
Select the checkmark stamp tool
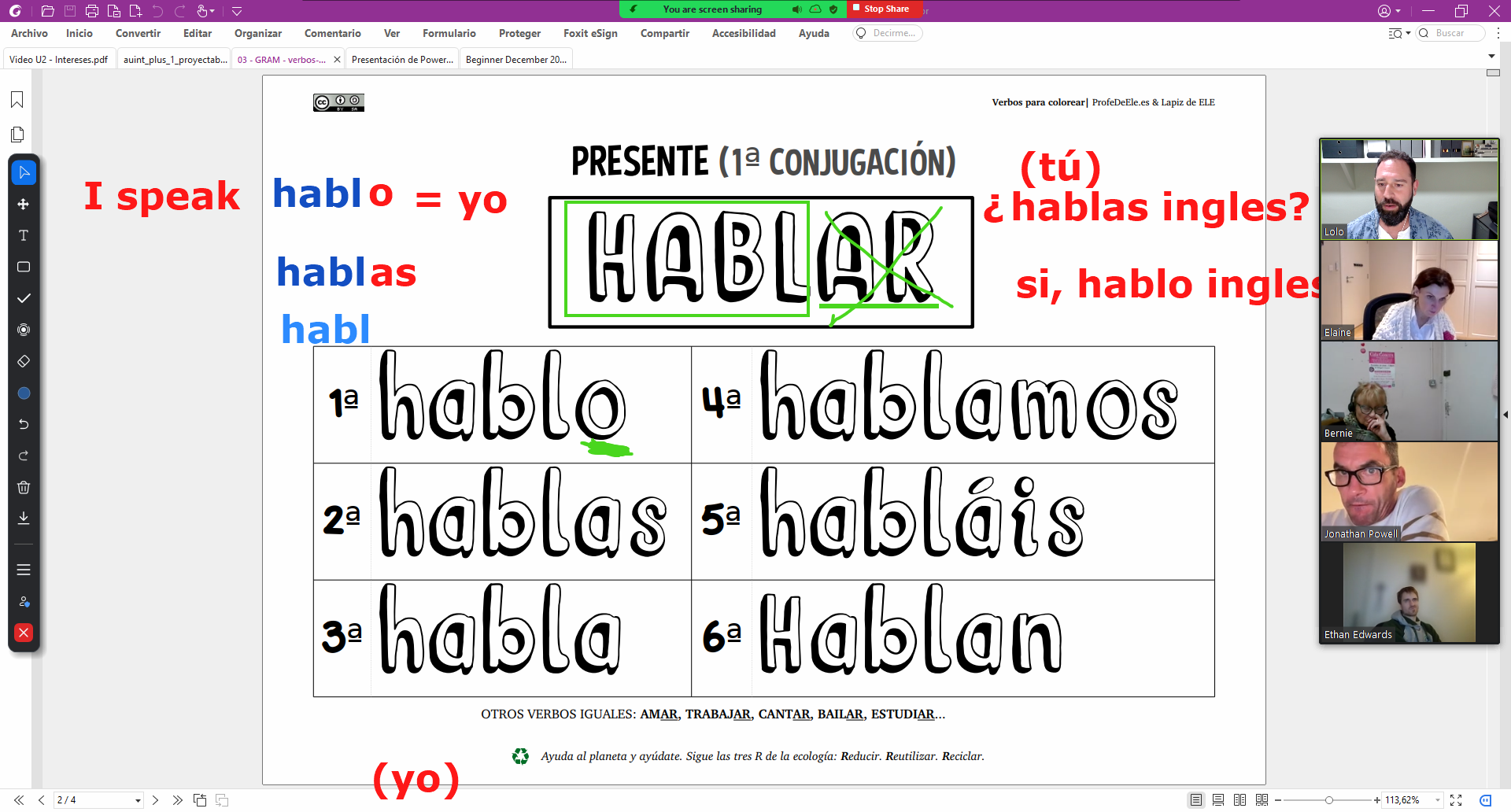(x=24, y=298)
